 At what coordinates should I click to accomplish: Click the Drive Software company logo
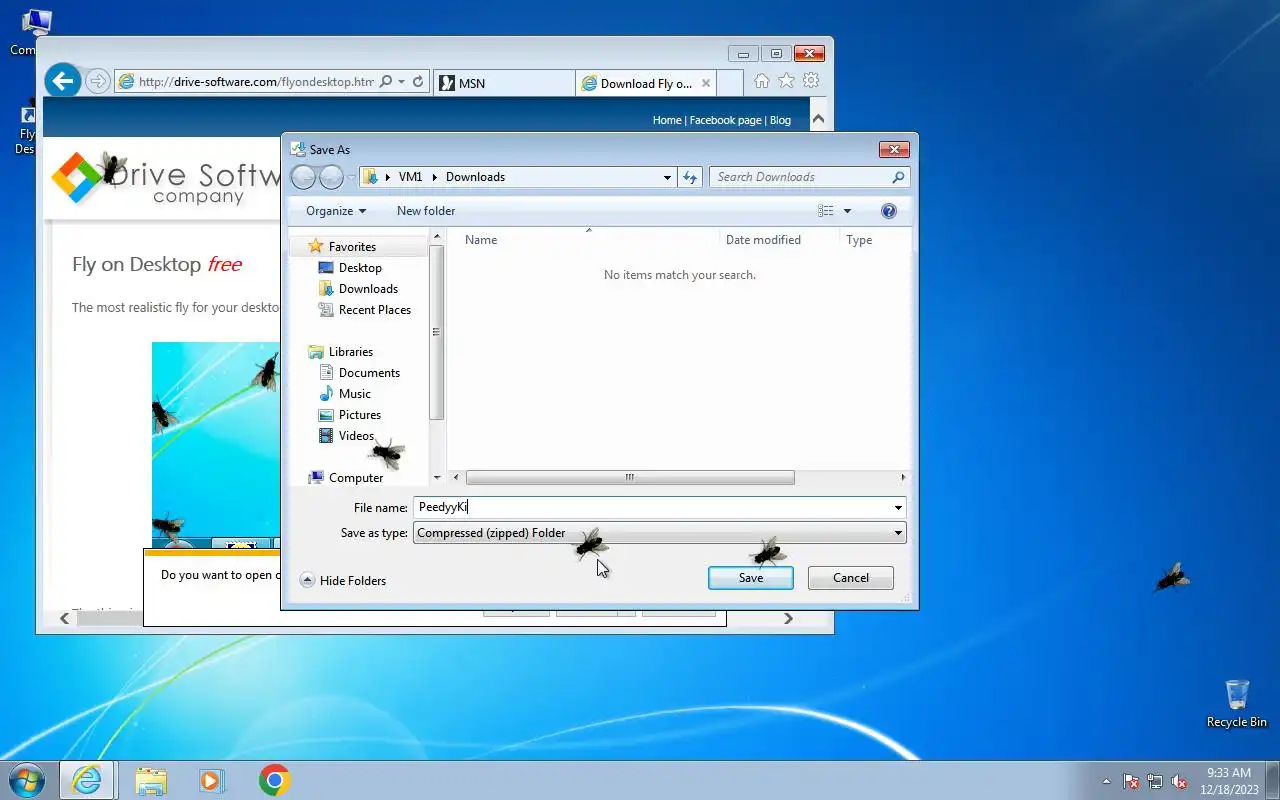pos(165,178)
